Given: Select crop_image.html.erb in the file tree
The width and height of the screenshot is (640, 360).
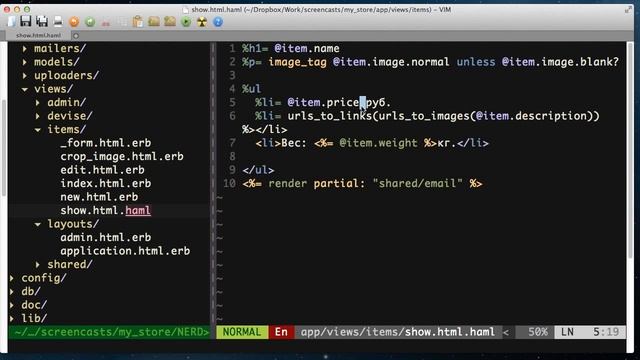Looking at the screenshot, I should click(122, 156).
